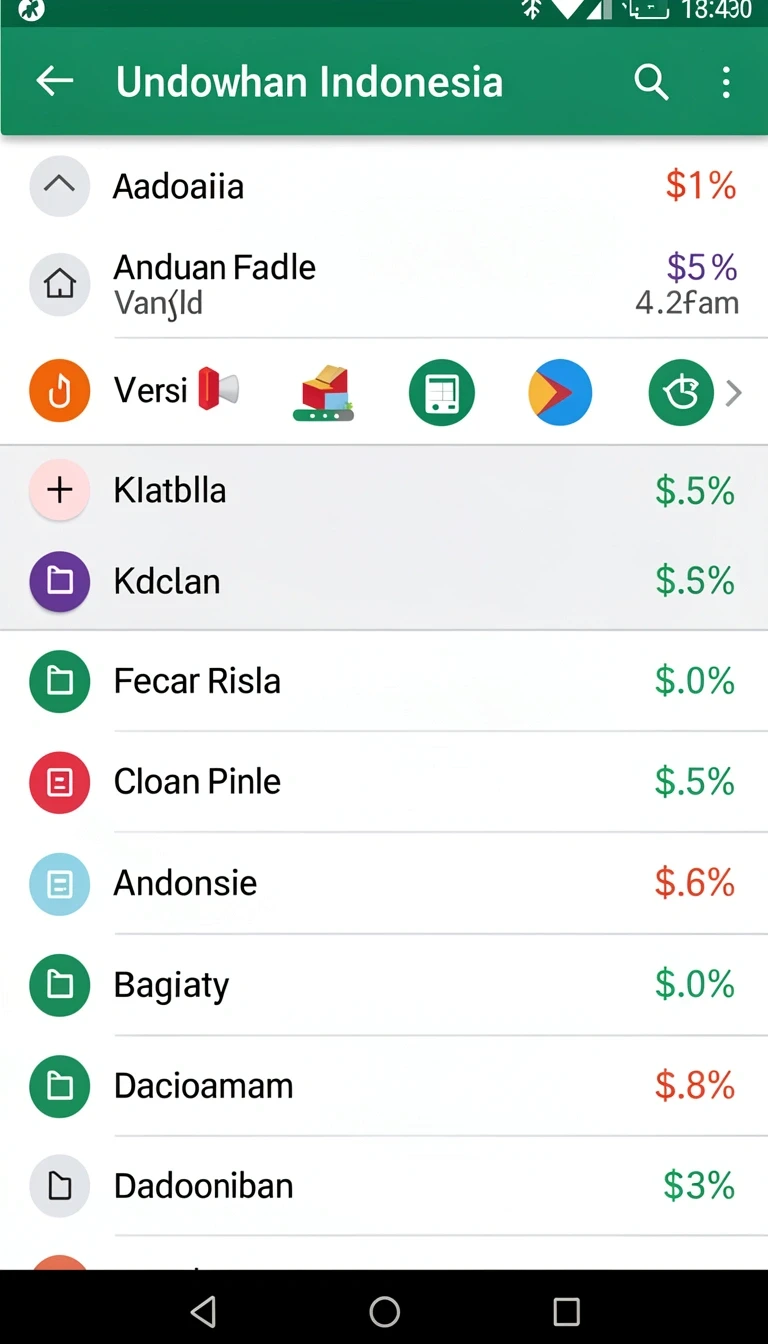Select the red Cloan Pinle icon
This screenshot has width=768, height=1344.
coord(60,782)
